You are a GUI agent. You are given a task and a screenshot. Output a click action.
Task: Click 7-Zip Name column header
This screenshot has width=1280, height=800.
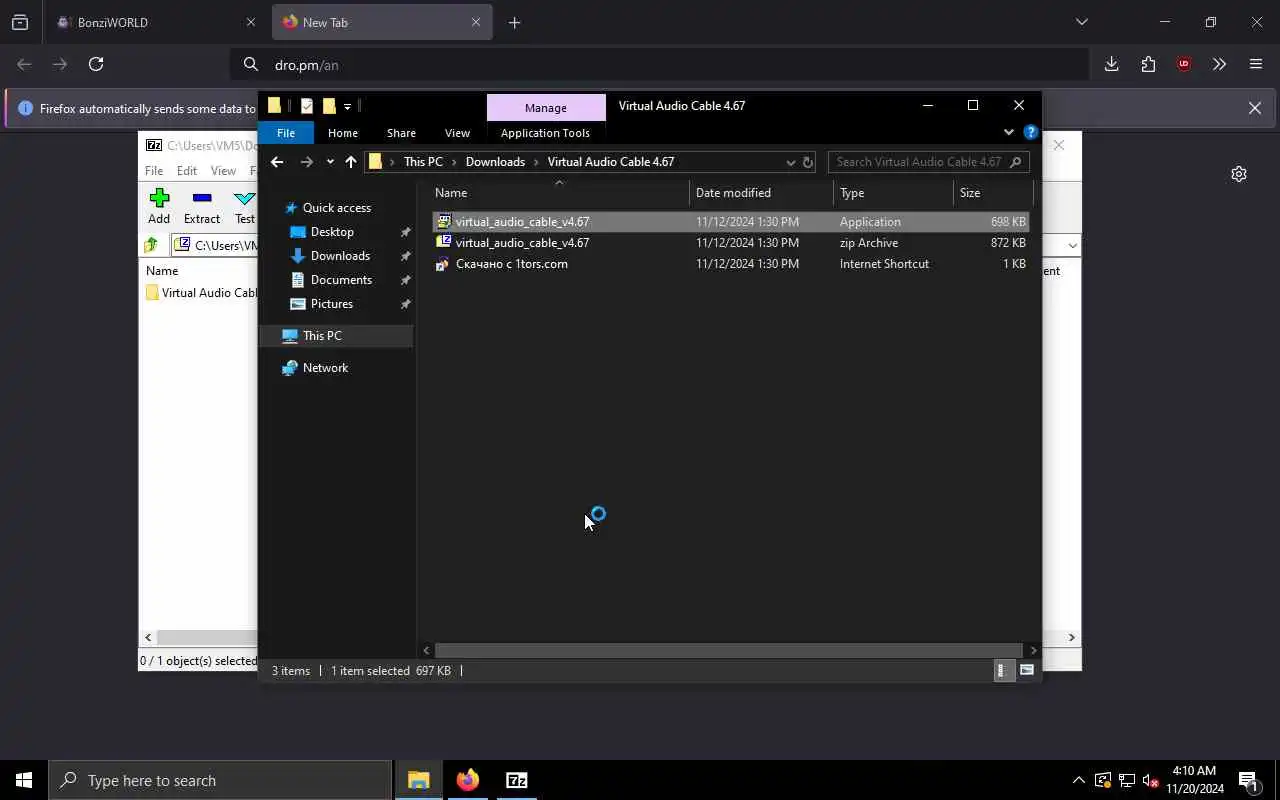click(x=162, y=270)
